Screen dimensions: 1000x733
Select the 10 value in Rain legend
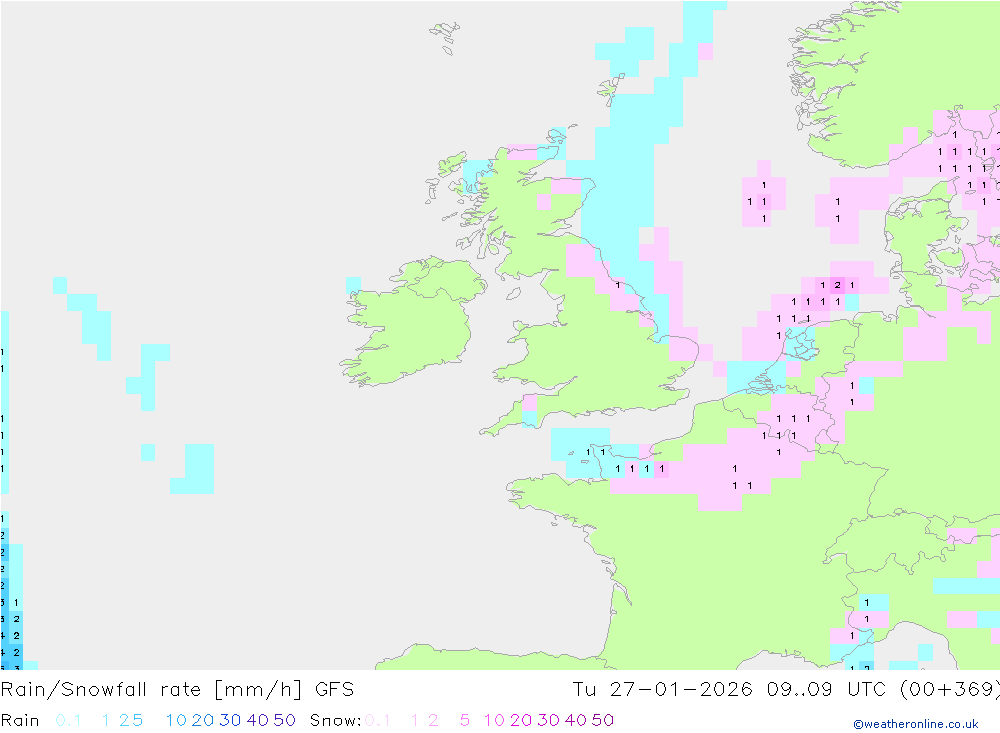(176, 720)
